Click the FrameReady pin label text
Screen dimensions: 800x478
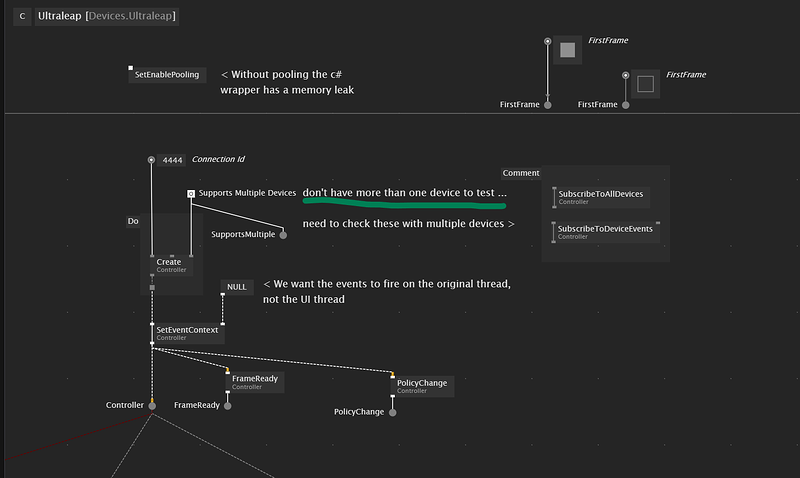point(197,405)
